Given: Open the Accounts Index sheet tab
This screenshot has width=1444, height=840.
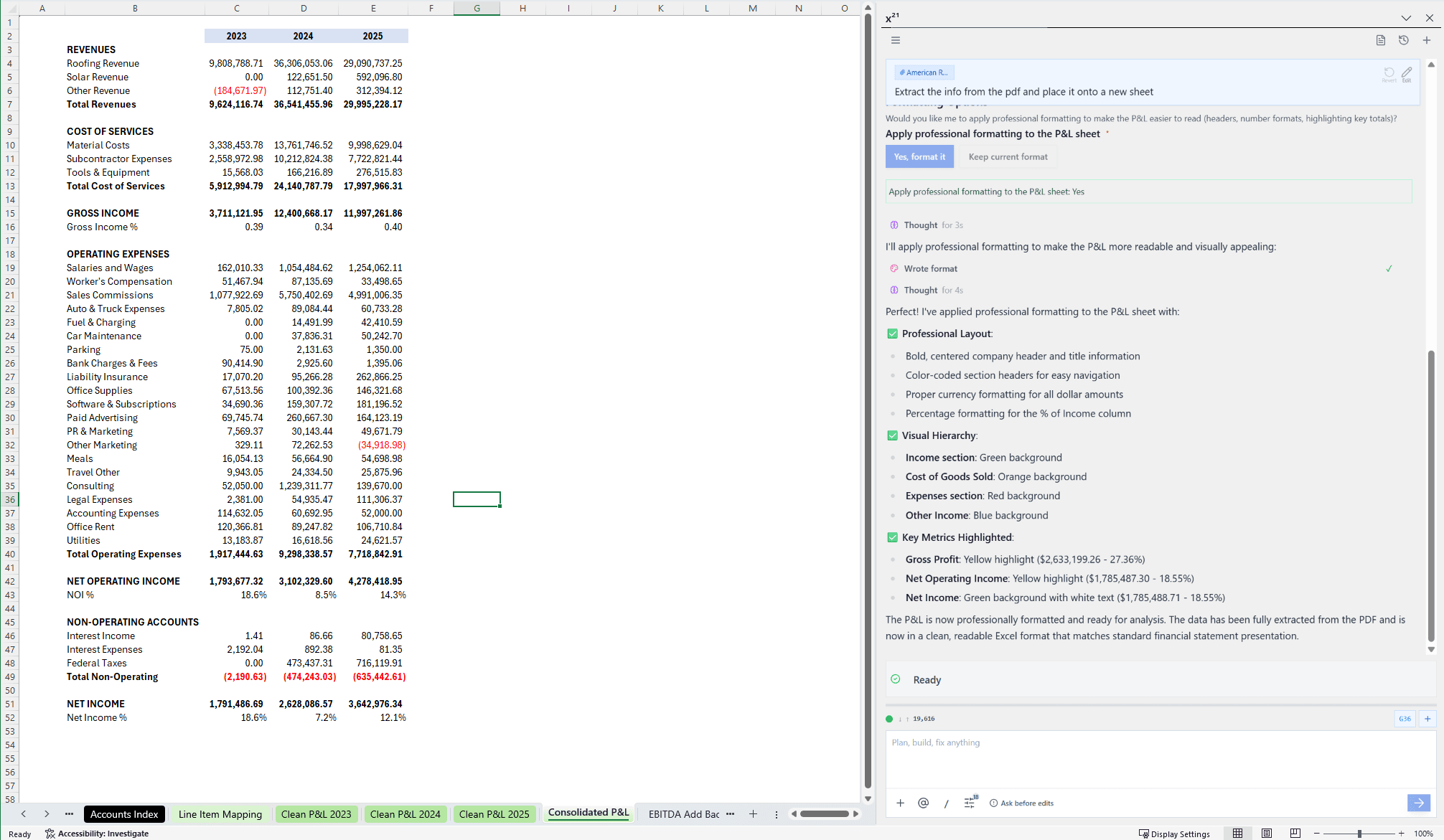Looking at the screenshot, I should pos(124,814).
